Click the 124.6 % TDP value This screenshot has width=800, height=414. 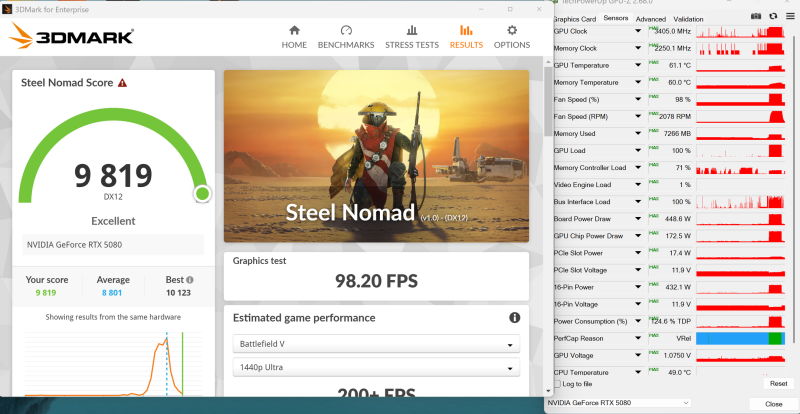click(671, 322)
